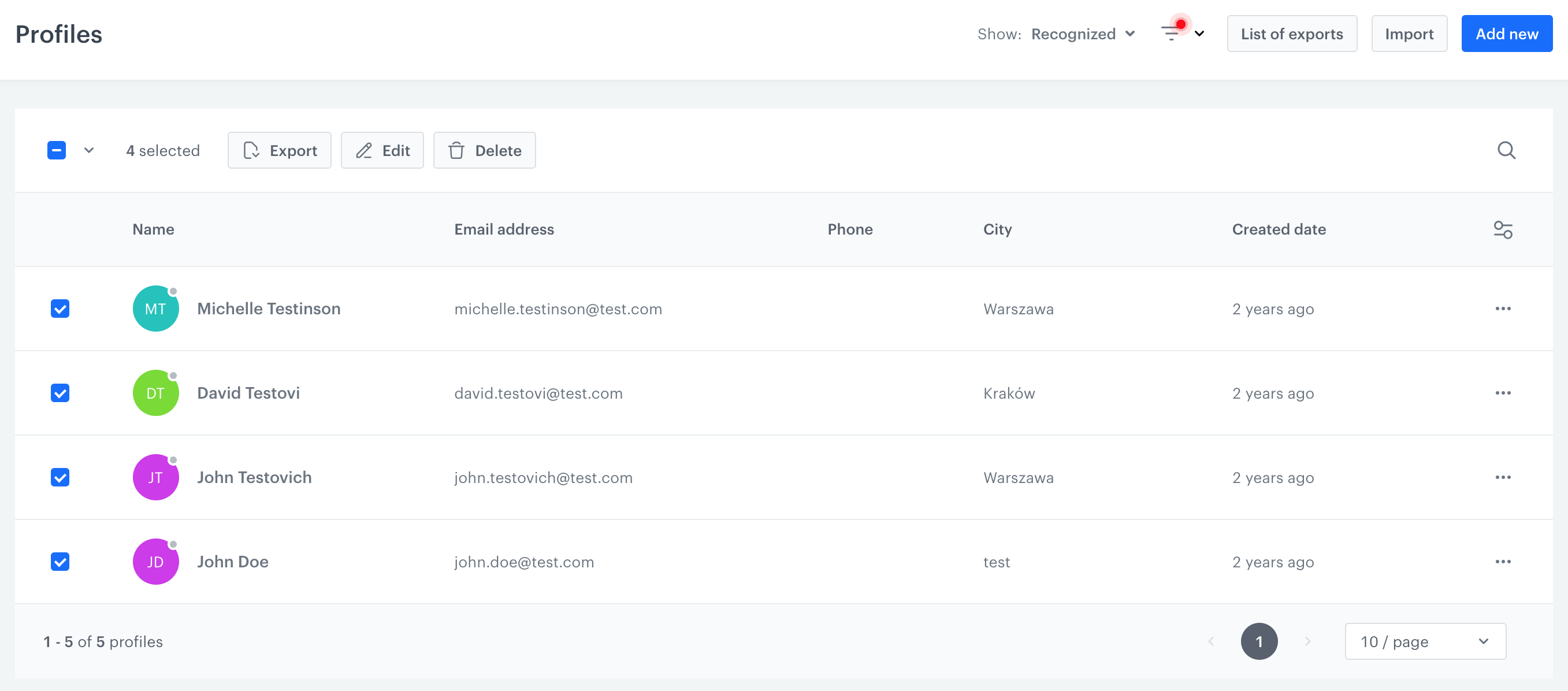Click John Testovich profile name link

click(x=254, y=477)
